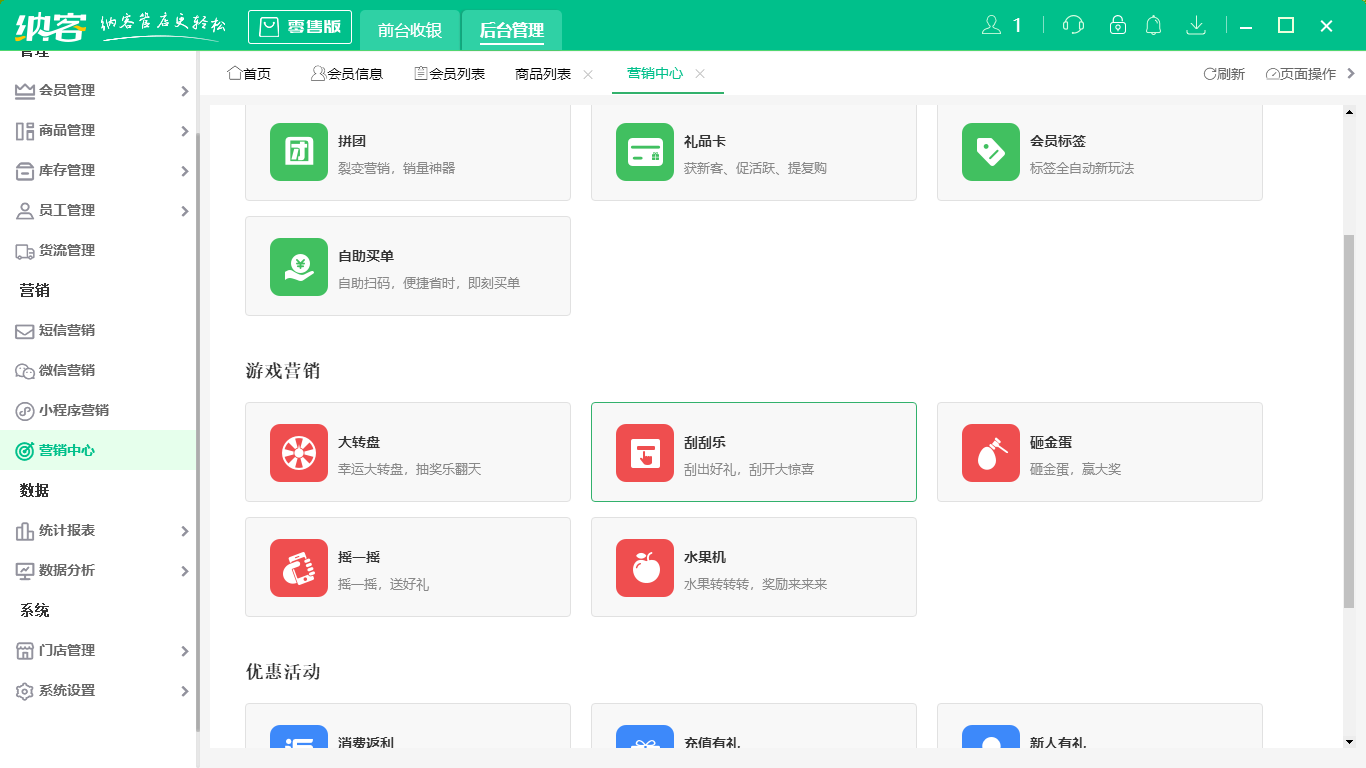Screen dimensions: 1366x768
Task: Click the 刷新 refresh link
Action: [x=1222, y=73]
